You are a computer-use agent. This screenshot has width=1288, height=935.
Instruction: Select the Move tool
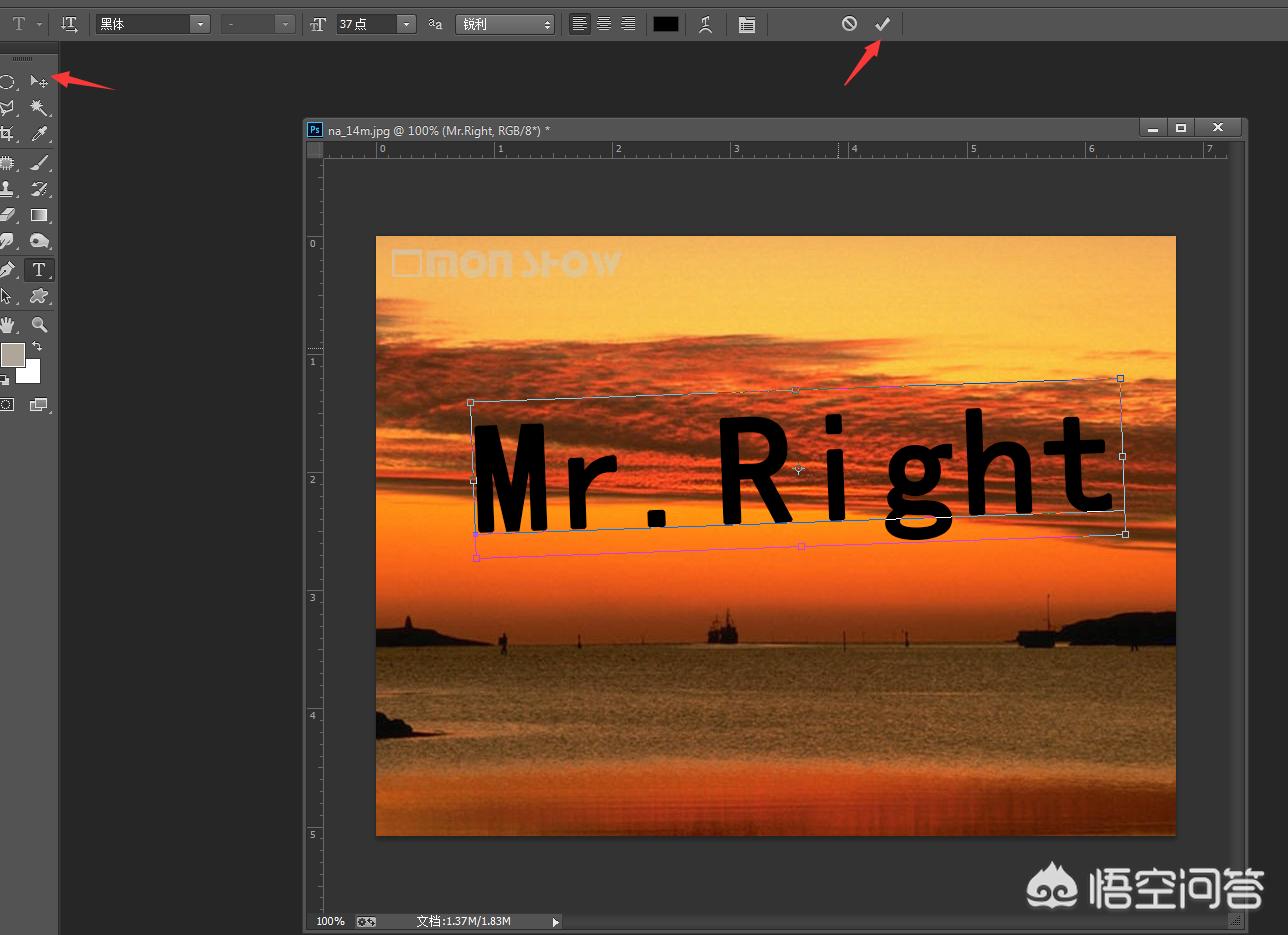tap(39, 81)
